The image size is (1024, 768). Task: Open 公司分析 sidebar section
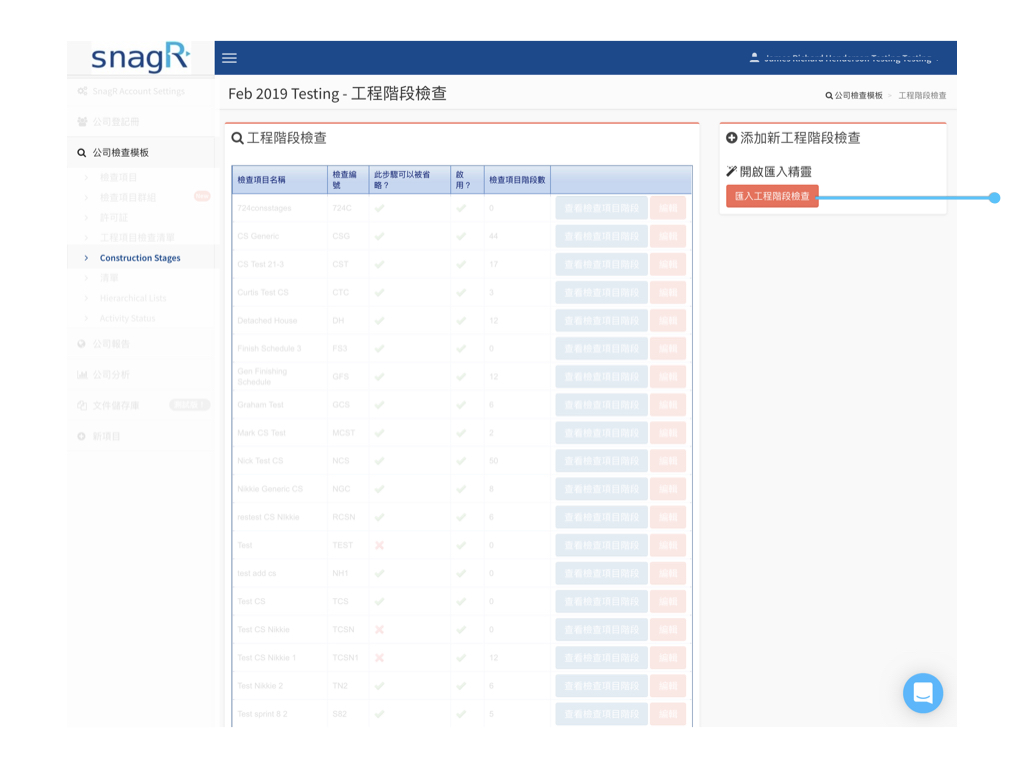pos(141,374)
